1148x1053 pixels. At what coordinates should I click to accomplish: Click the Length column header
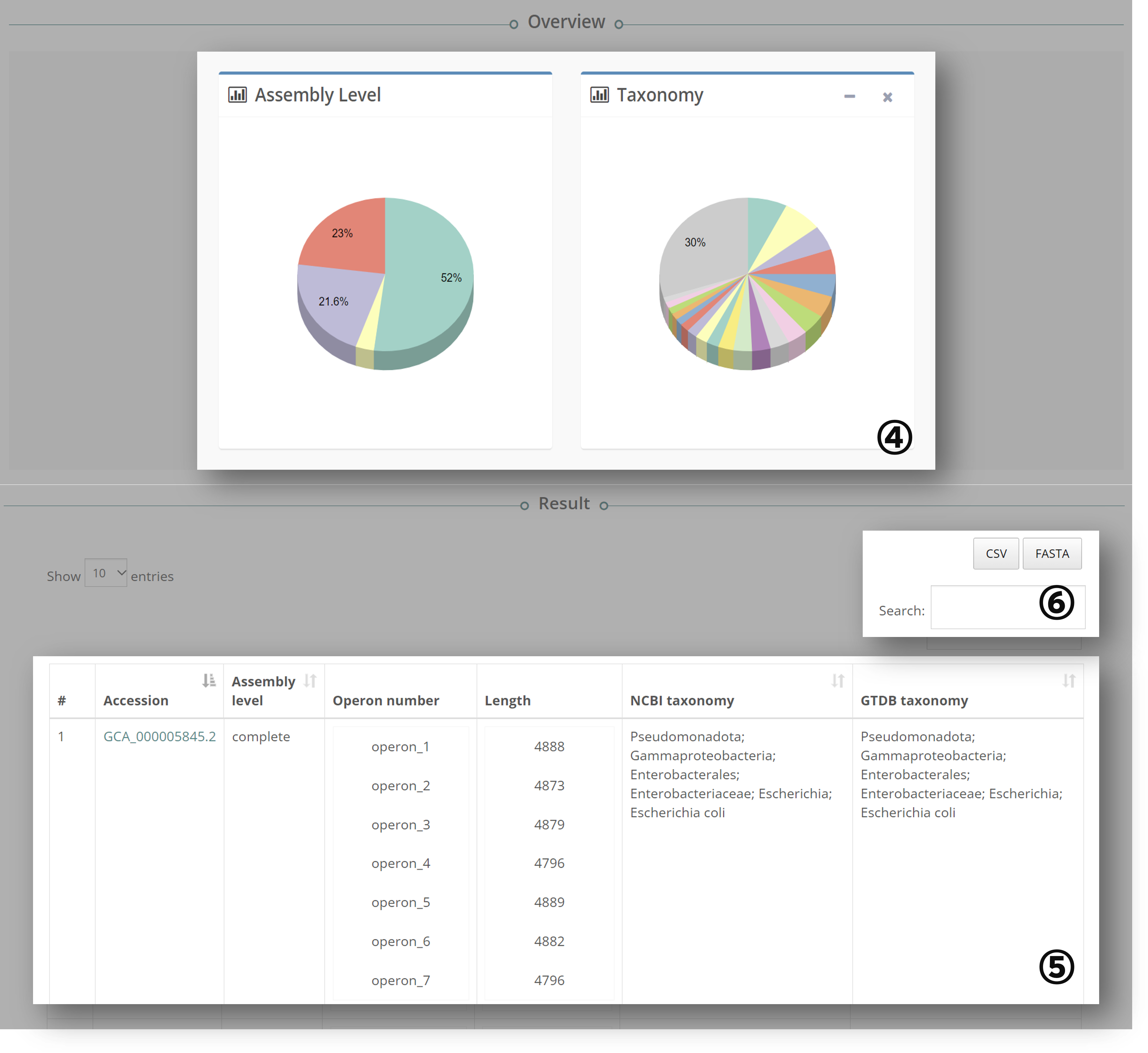[x=507, y=701]
